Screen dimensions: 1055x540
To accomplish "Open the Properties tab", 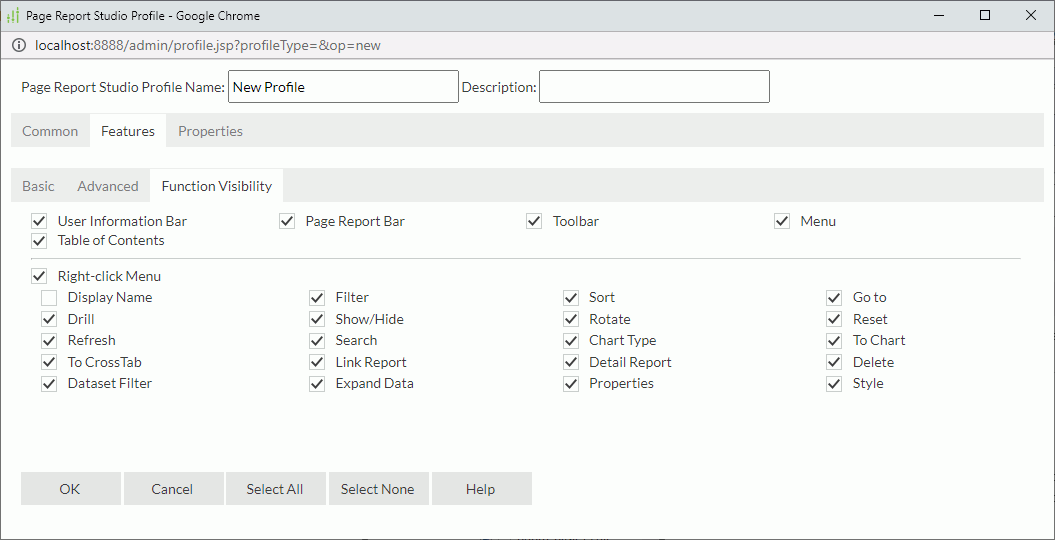I will [x=210, y=131].
